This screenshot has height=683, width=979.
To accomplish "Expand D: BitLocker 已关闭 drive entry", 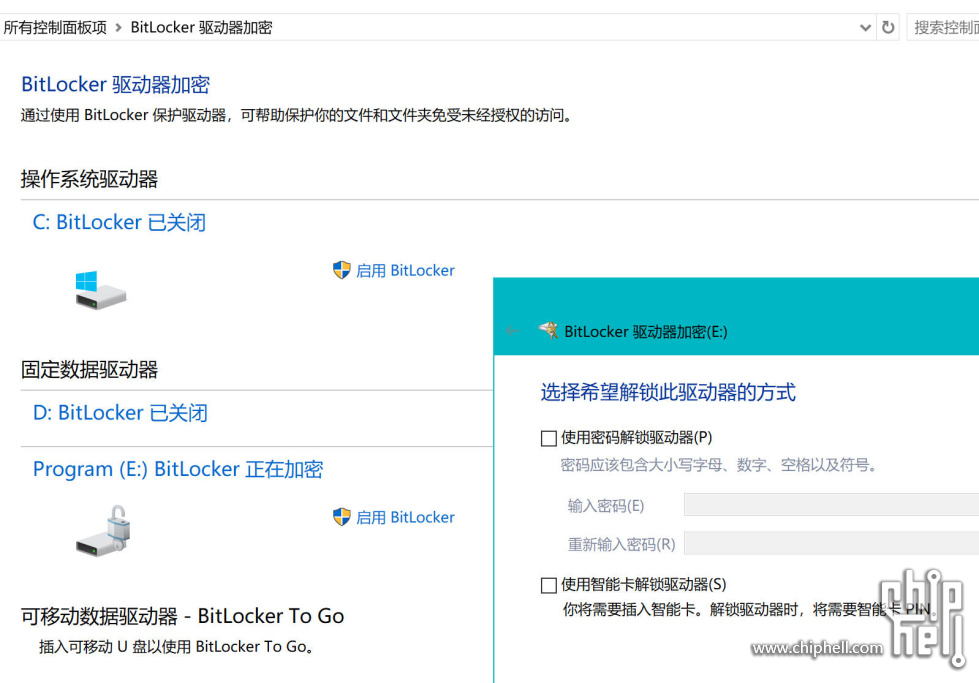I will point(120,413).
